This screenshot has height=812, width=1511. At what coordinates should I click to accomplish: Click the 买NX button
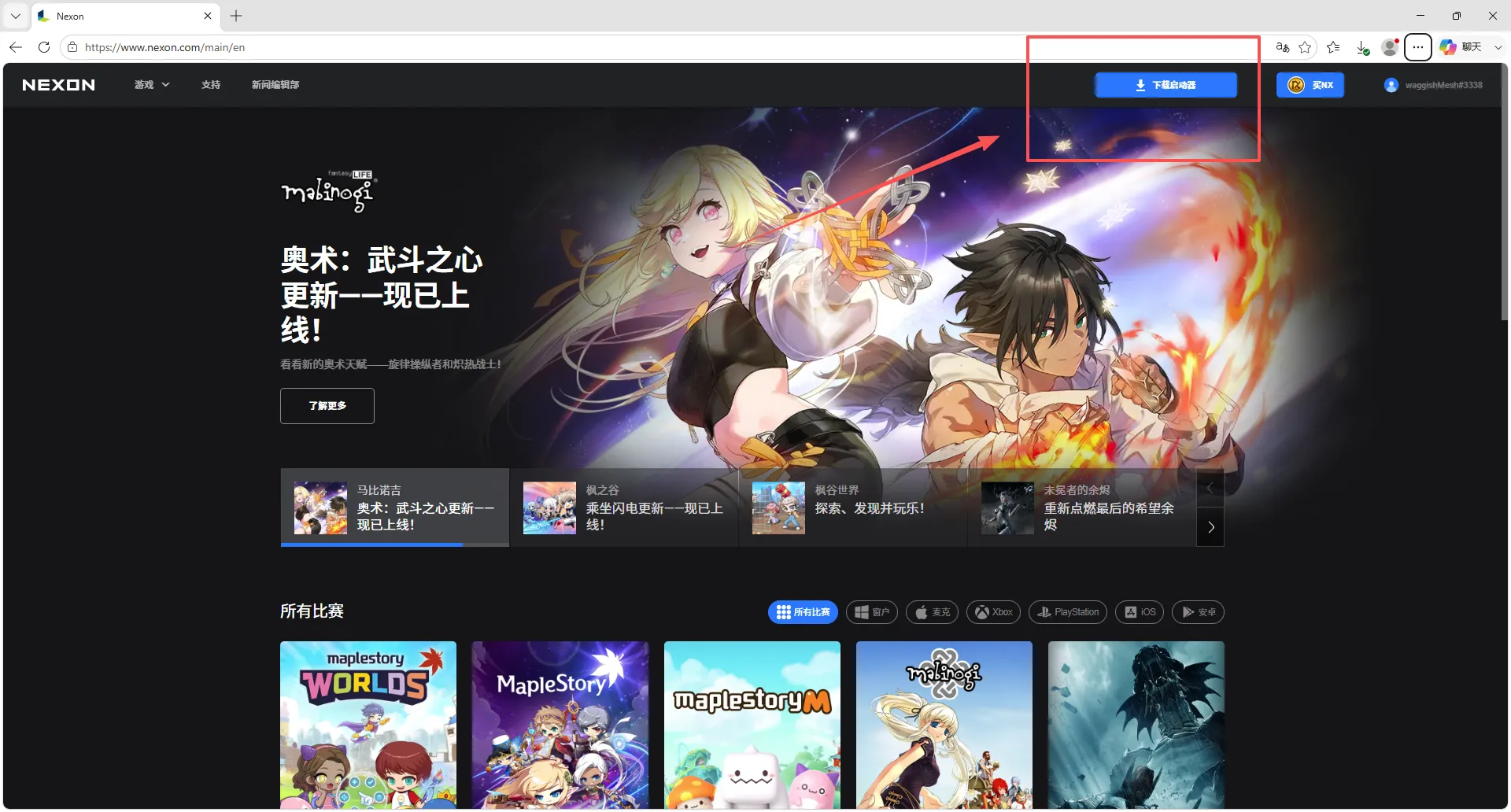coord(1310,85)
